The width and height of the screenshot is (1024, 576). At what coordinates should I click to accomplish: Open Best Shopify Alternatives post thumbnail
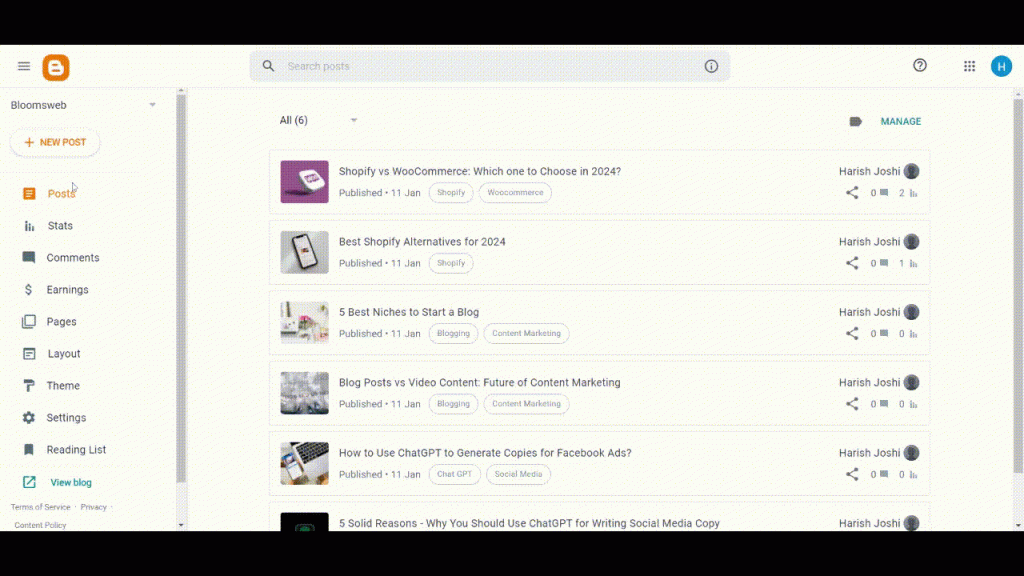pyautogui.click(x=304, y=252)
